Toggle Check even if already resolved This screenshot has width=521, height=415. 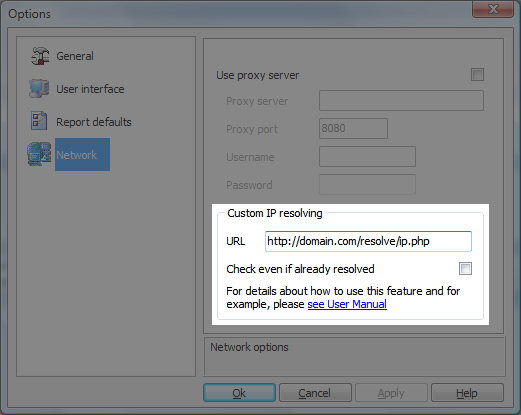[465, 268]
